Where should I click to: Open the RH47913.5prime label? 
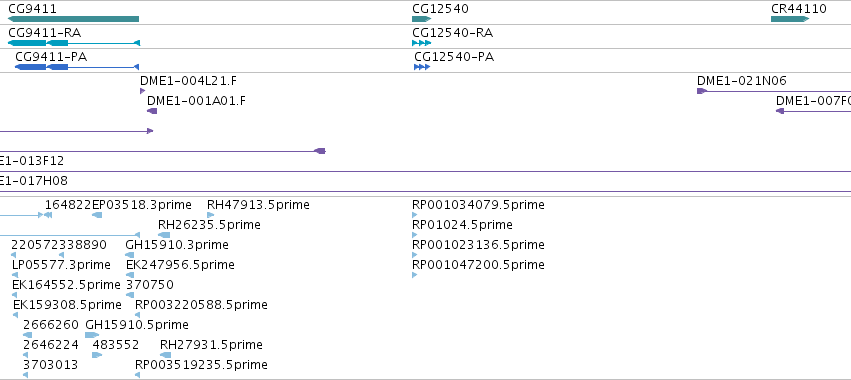(258, 205)
